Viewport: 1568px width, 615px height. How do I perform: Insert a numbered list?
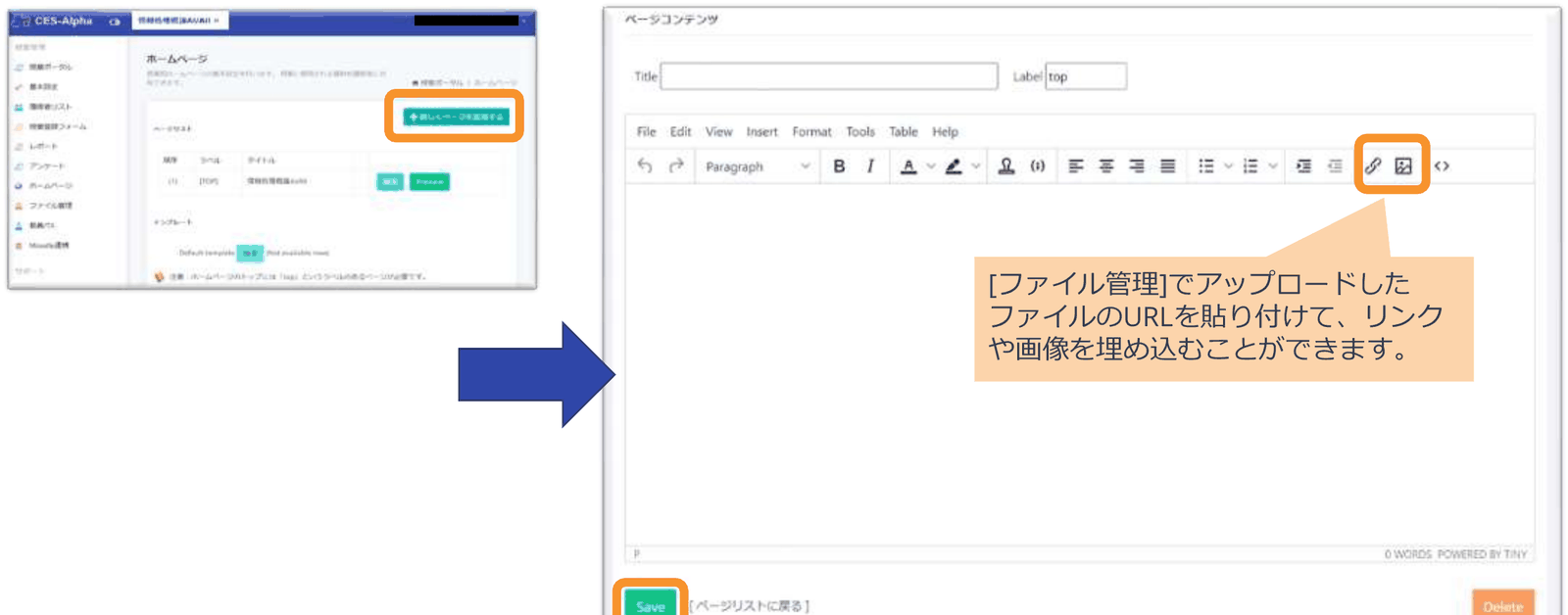1250,166
